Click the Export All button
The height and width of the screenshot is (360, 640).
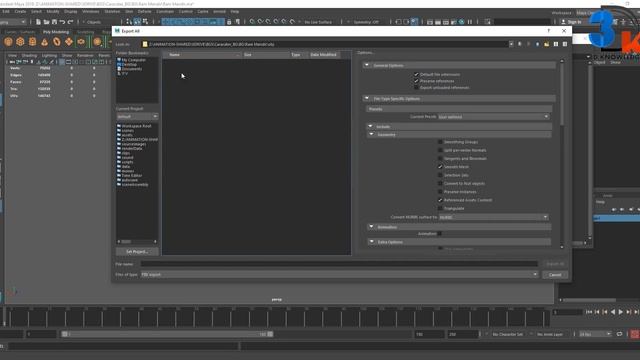pos(555,264)
